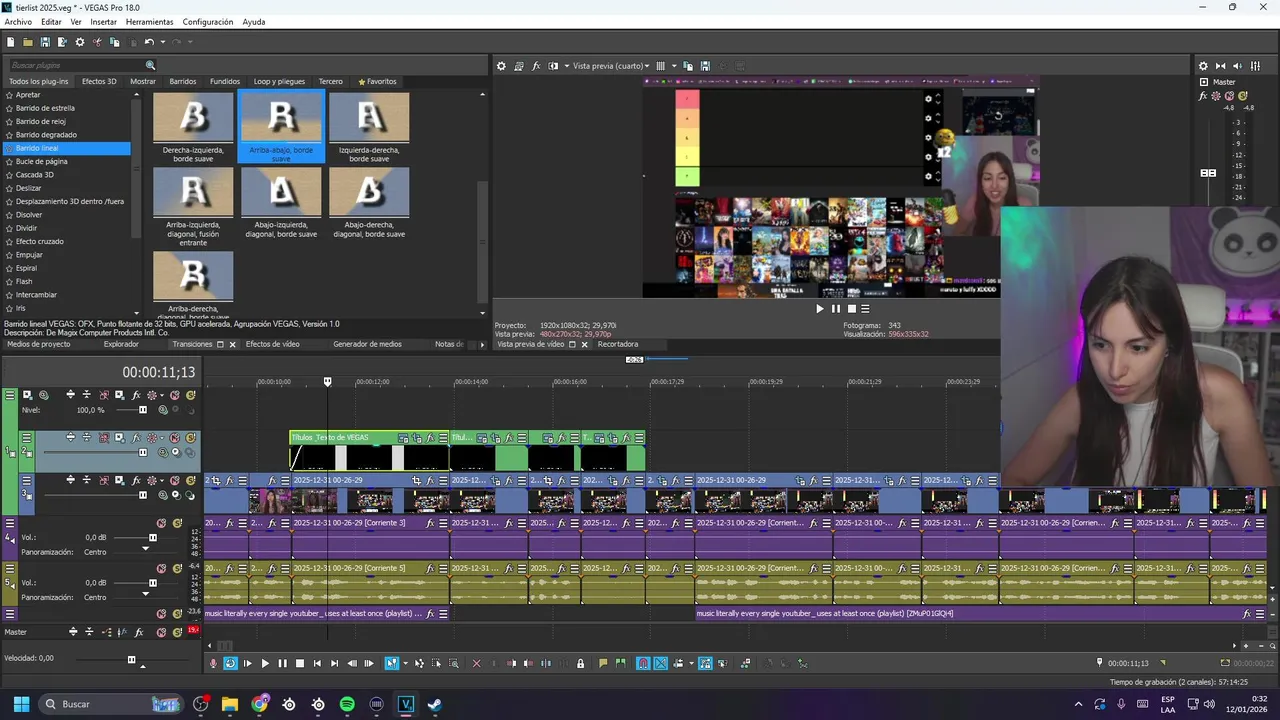The width and height of the screenshot is (1280, 720).
Task: Play the preview using monitor play button
Action: point(820,308)
